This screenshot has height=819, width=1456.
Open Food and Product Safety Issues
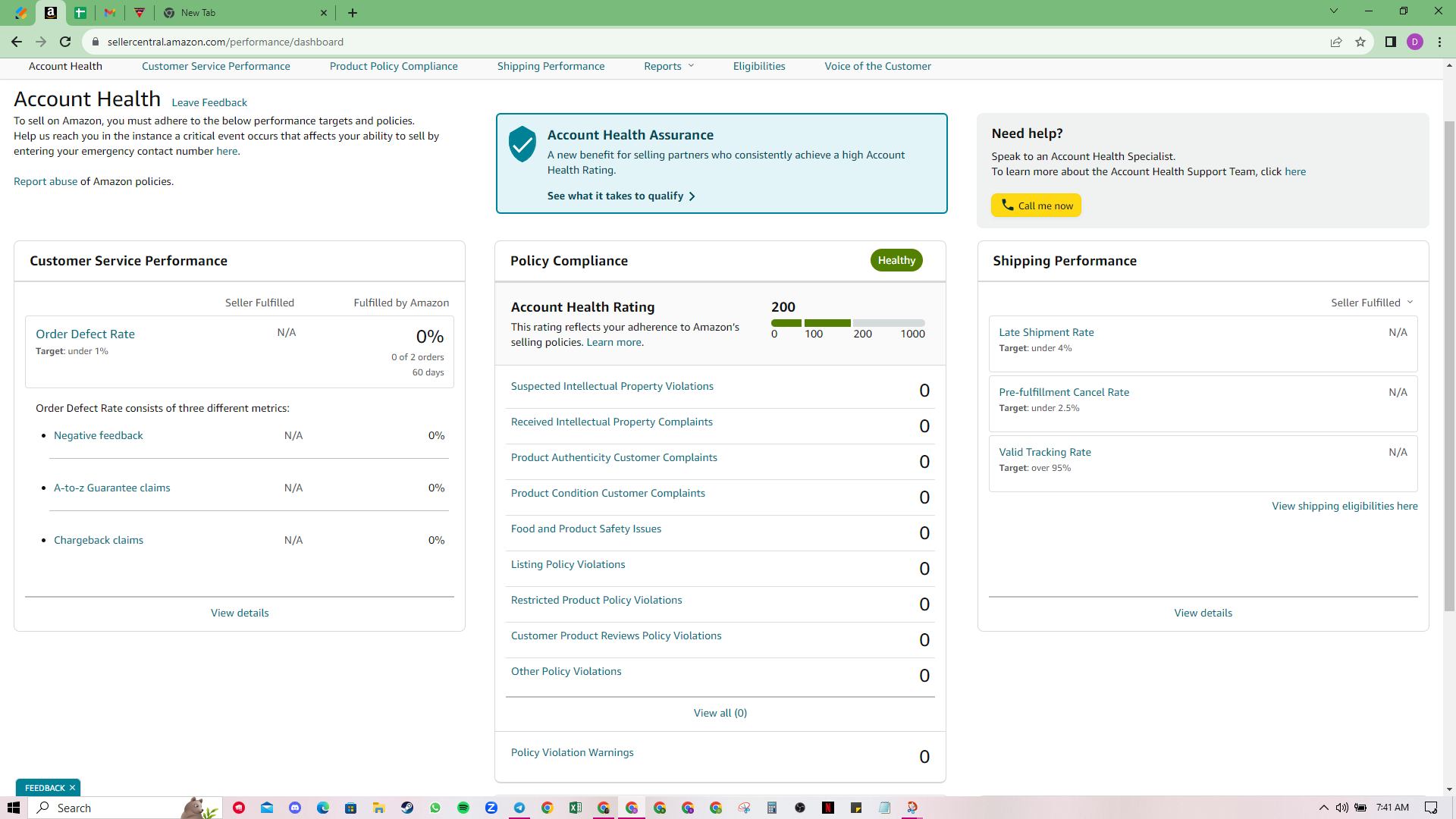[586, 529]
